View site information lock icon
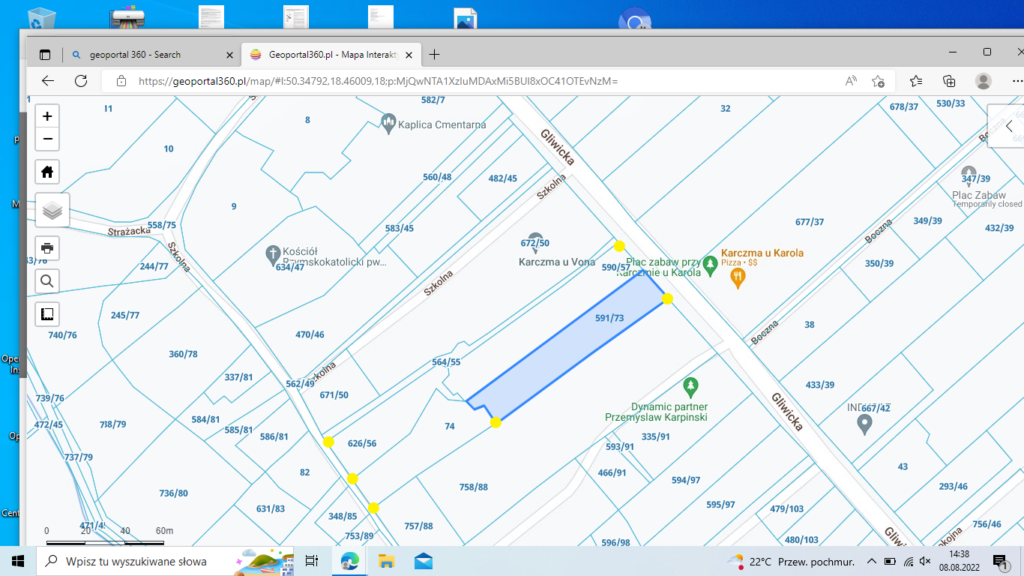1024x576 pixels. pyautogui.click(x=121, y=81)
